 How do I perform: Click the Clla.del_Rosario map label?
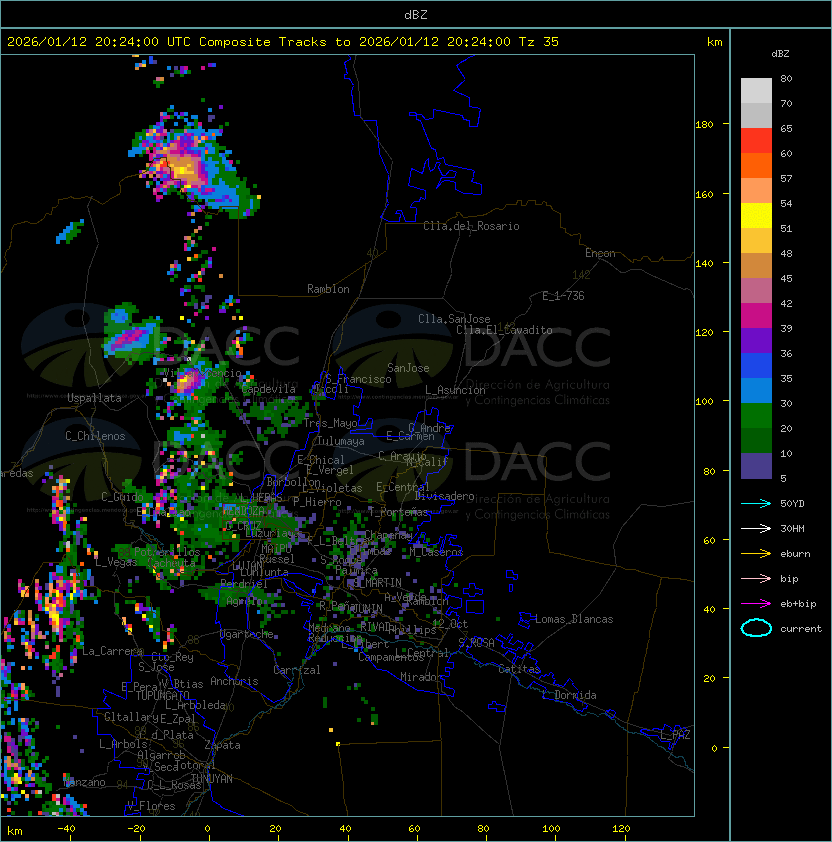pyautogui.click(x=471, y=226)
